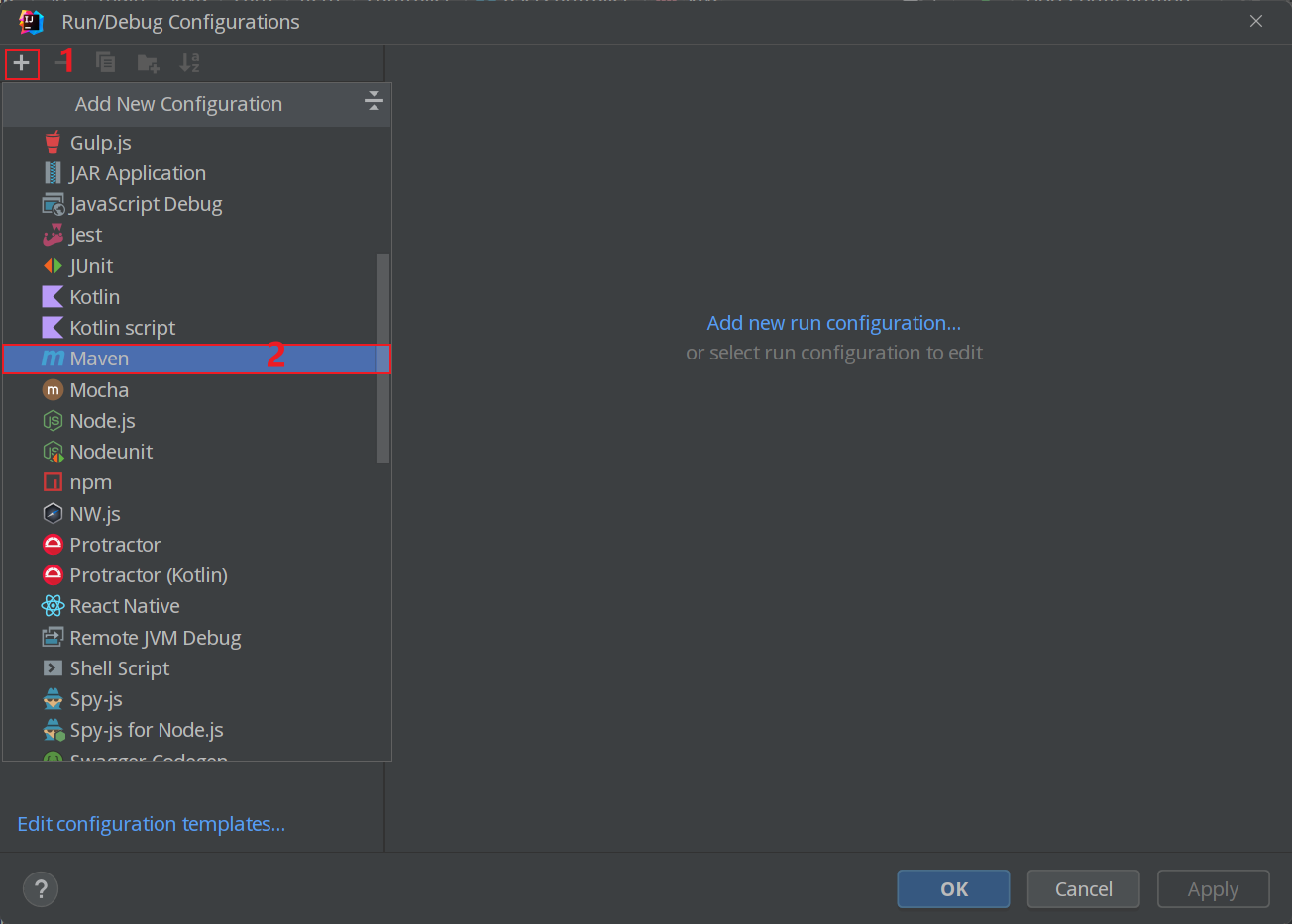Viewport: 1292px width, 924px height.
Task: Click the Nodeunit hexagon icon
Action: (53, 452)
